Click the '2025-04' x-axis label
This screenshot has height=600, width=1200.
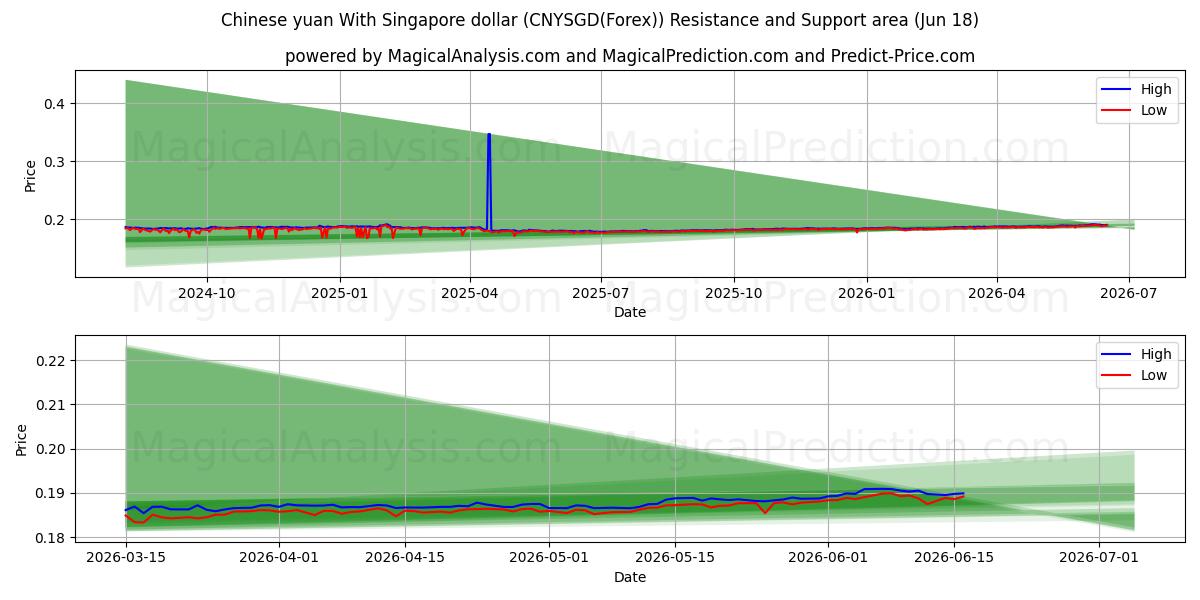coord(470,294)
